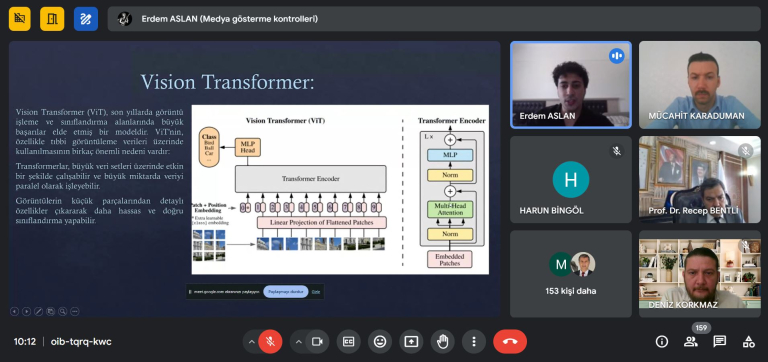Expand video settings chevron beside camera

tap(298, 342)
